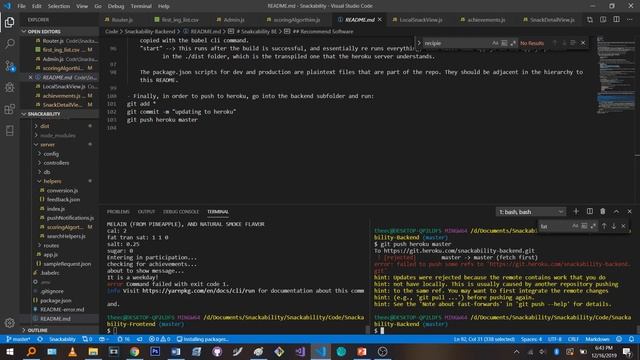Open the Debug view in activity bar
Image resolution: width=640 pixels, height=360 pixels.
click(x=9, y=87)
